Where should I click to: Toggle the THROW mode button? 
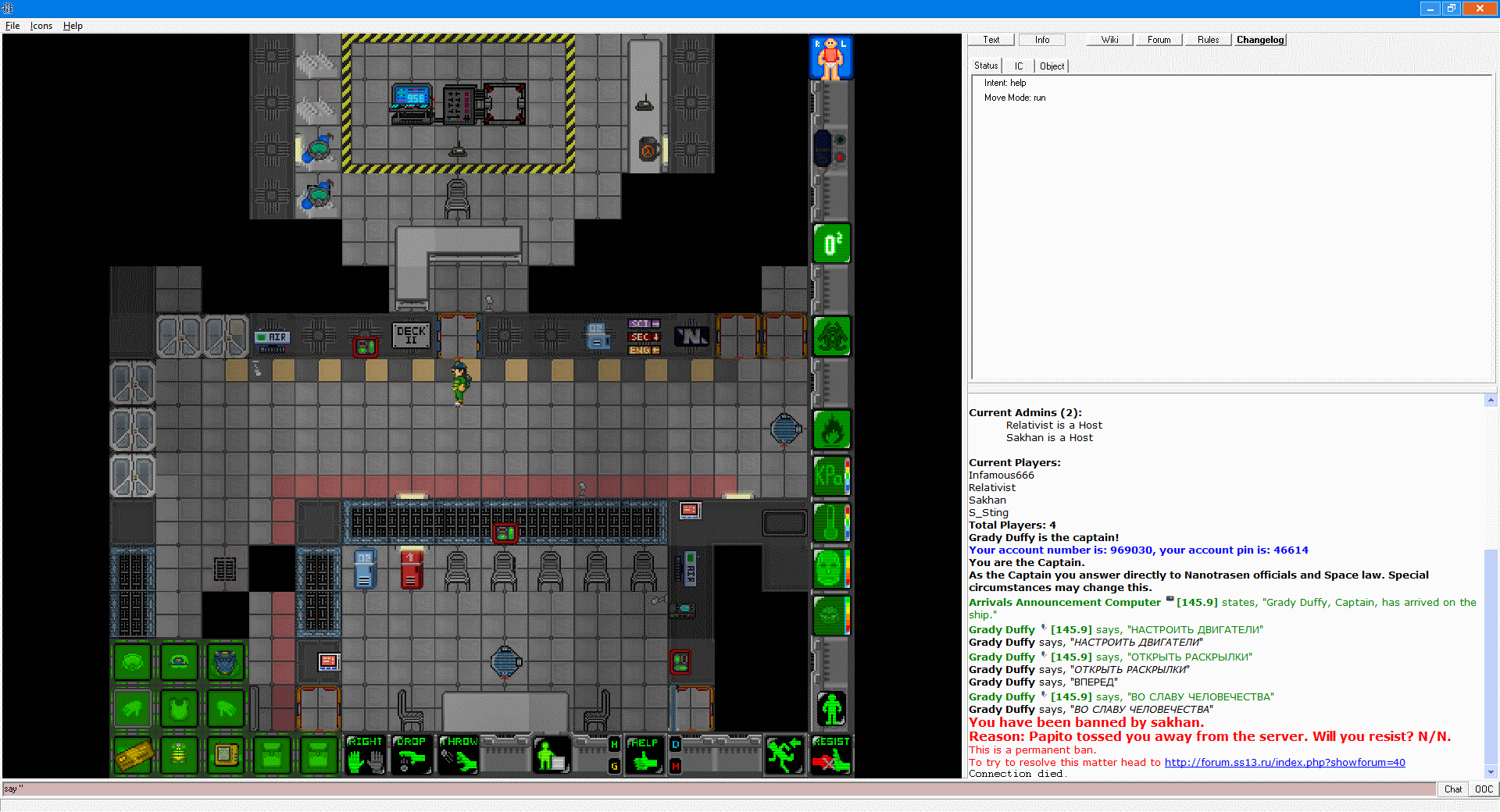[459, 755]
